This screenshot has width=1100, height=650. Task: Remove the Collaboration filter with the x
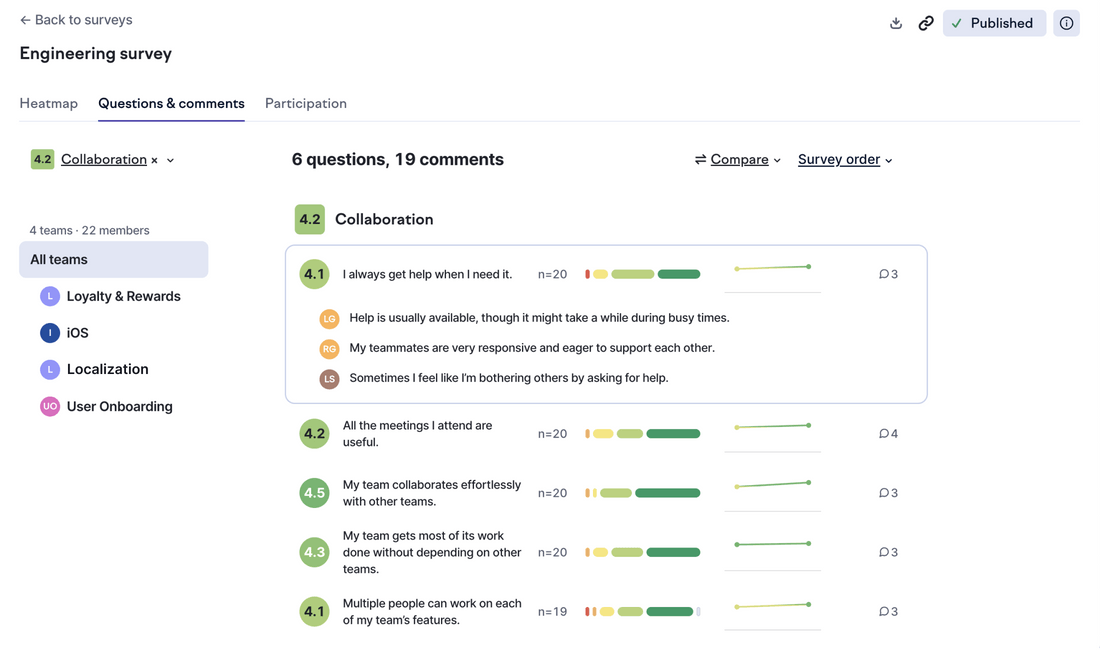point(152,159)
